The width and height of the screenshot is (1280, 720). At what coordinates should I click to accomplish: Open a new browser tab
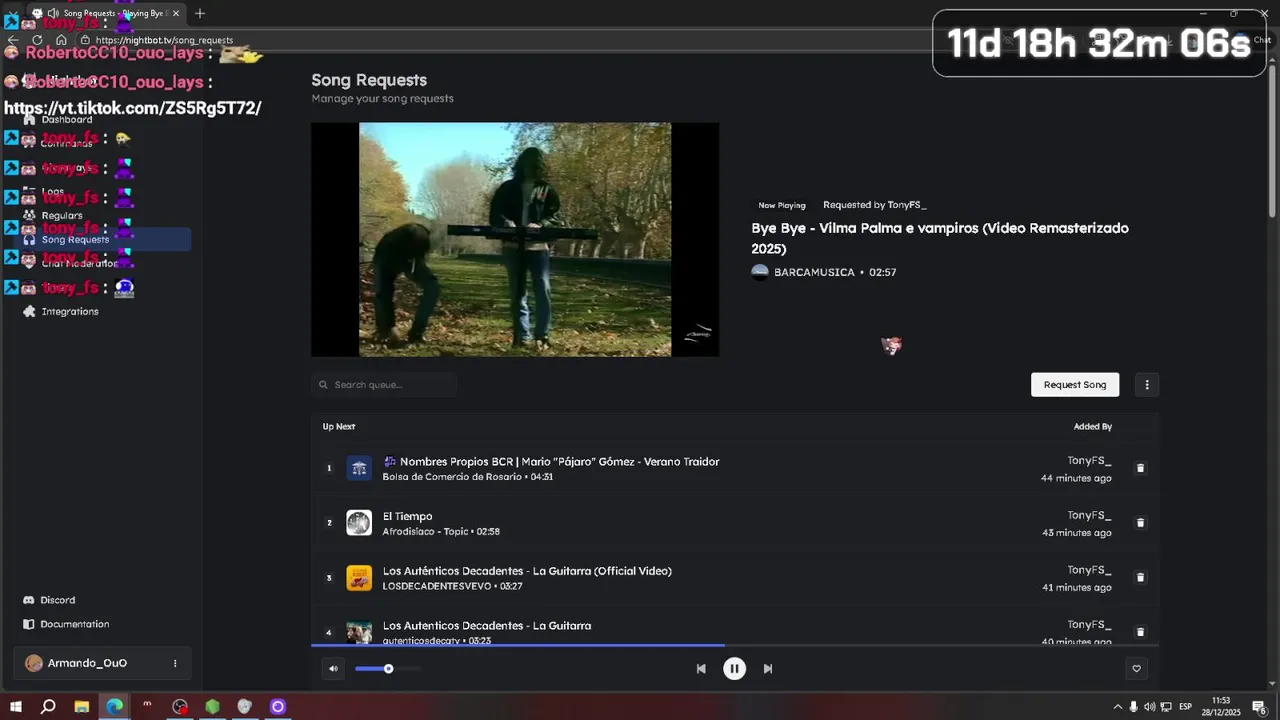click(x=200, y=13)
